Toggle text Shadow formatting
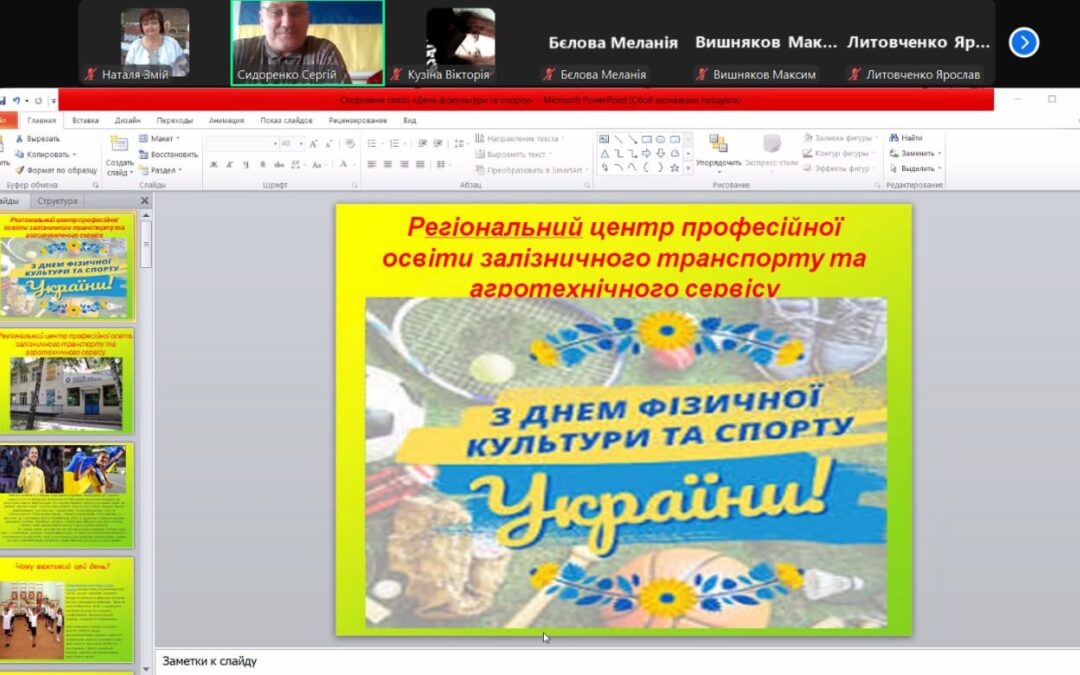Viewport: 1080px width, 675px height. 262,165
